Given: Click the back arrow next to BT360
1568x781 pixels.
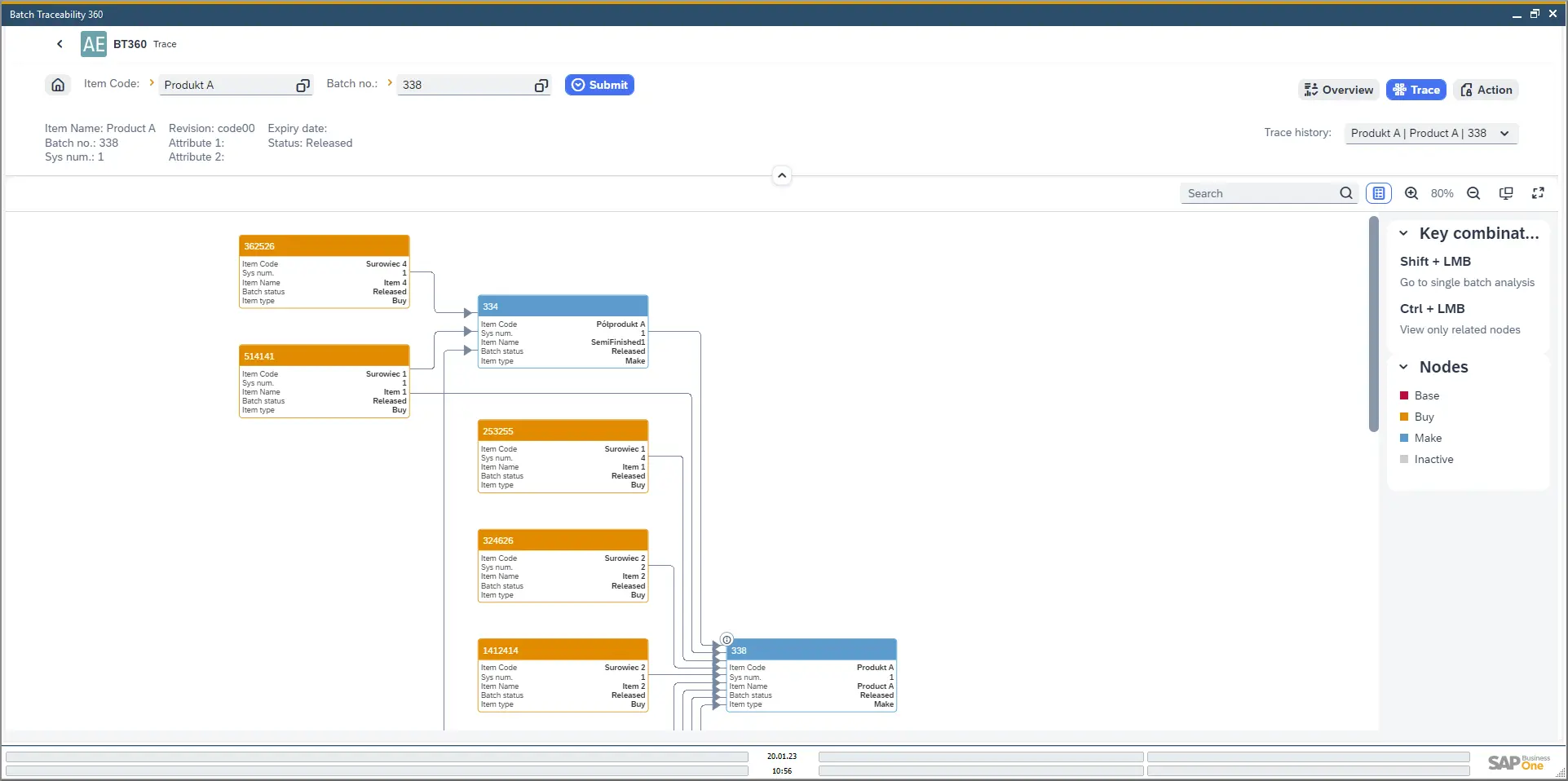Looking at the screenshot, I should (x=59, y=43).
